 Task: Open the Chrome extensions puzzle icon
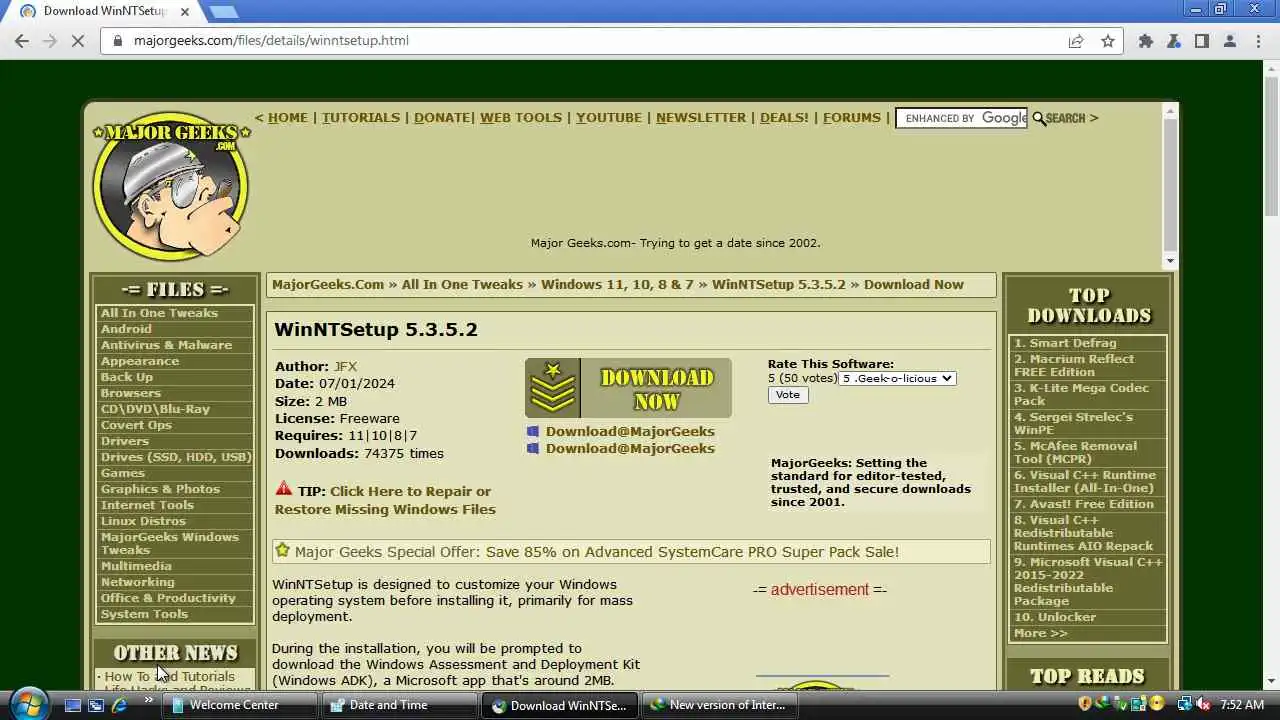click(x=1146, y=41)
